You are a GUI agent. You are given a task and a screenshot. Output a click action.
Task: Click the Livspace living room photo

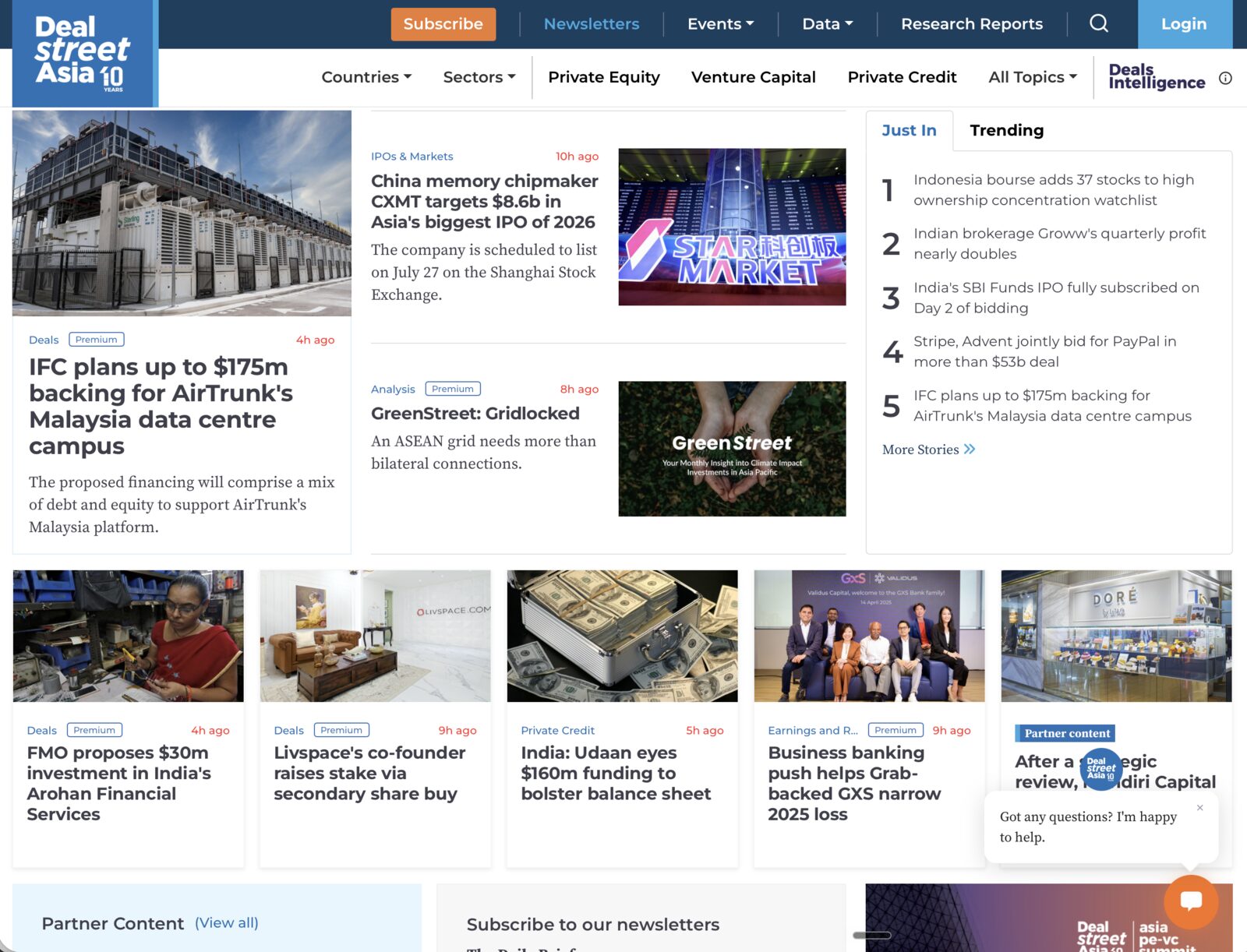coord(375,636)
